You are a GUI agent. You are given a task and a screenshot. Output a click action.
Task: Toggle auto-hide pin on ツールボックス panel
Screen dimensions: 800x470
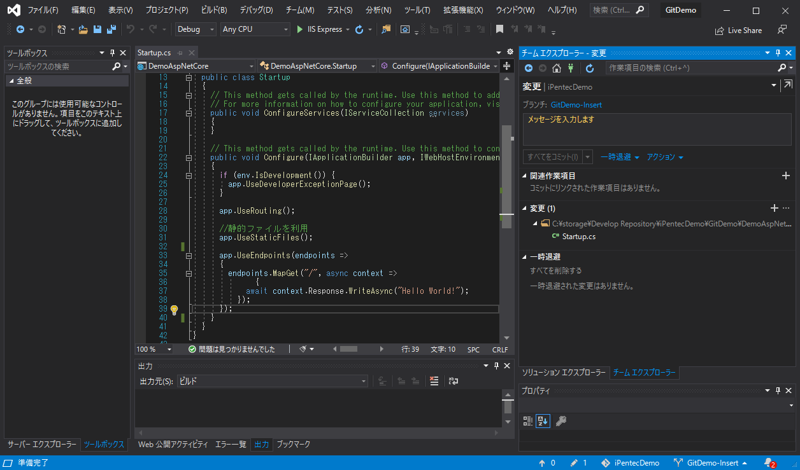[112, 53]
